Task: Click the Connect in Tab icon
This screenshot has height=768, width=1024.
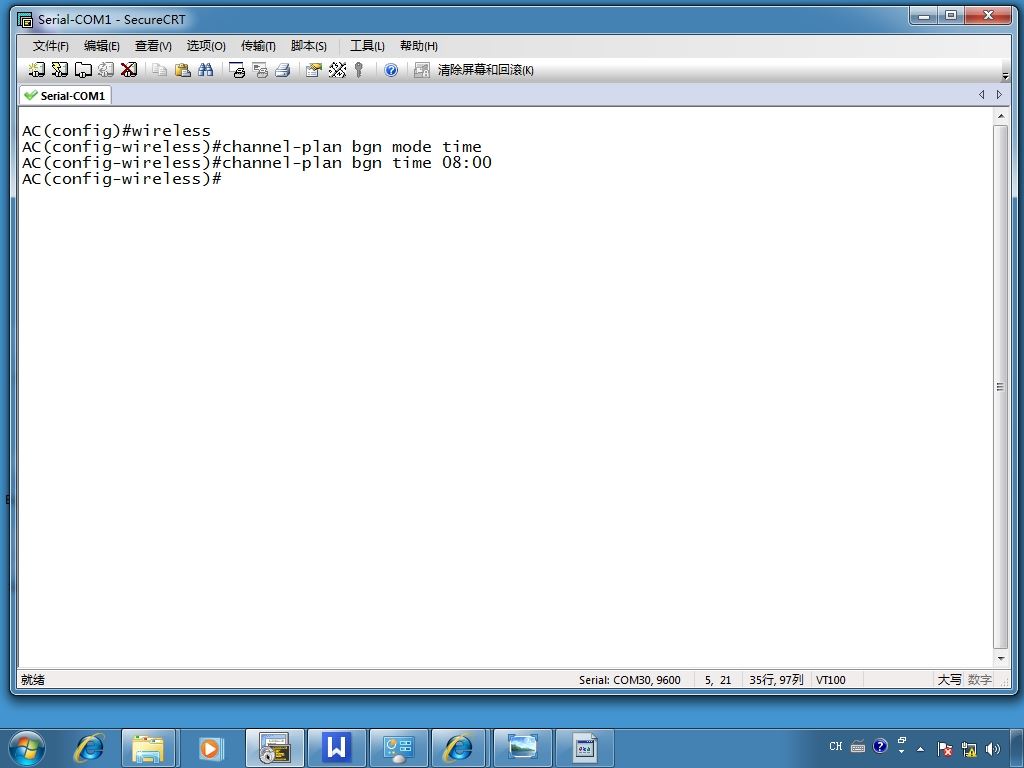Action: tap(83, 69)
